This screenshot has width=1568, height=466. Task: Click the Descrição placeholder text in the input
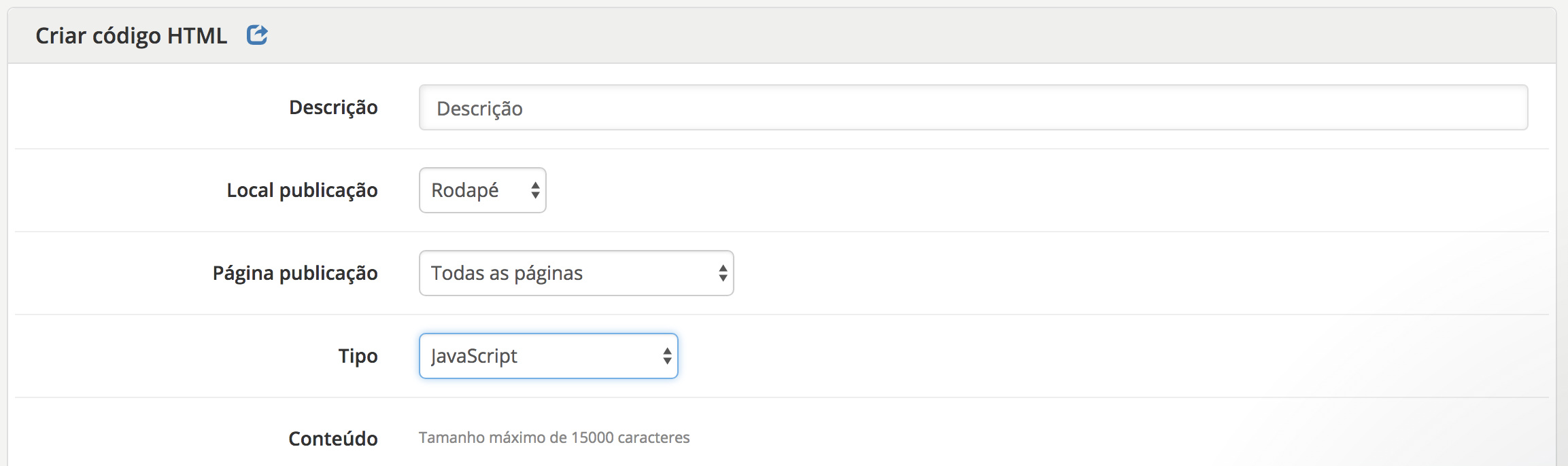[479, 109]
